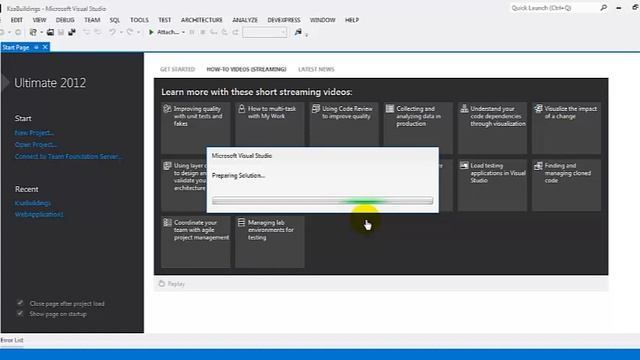Viewport: 640px width, 360px height.
Task: Open the HELP menu
Action: (x=352, y=20)
